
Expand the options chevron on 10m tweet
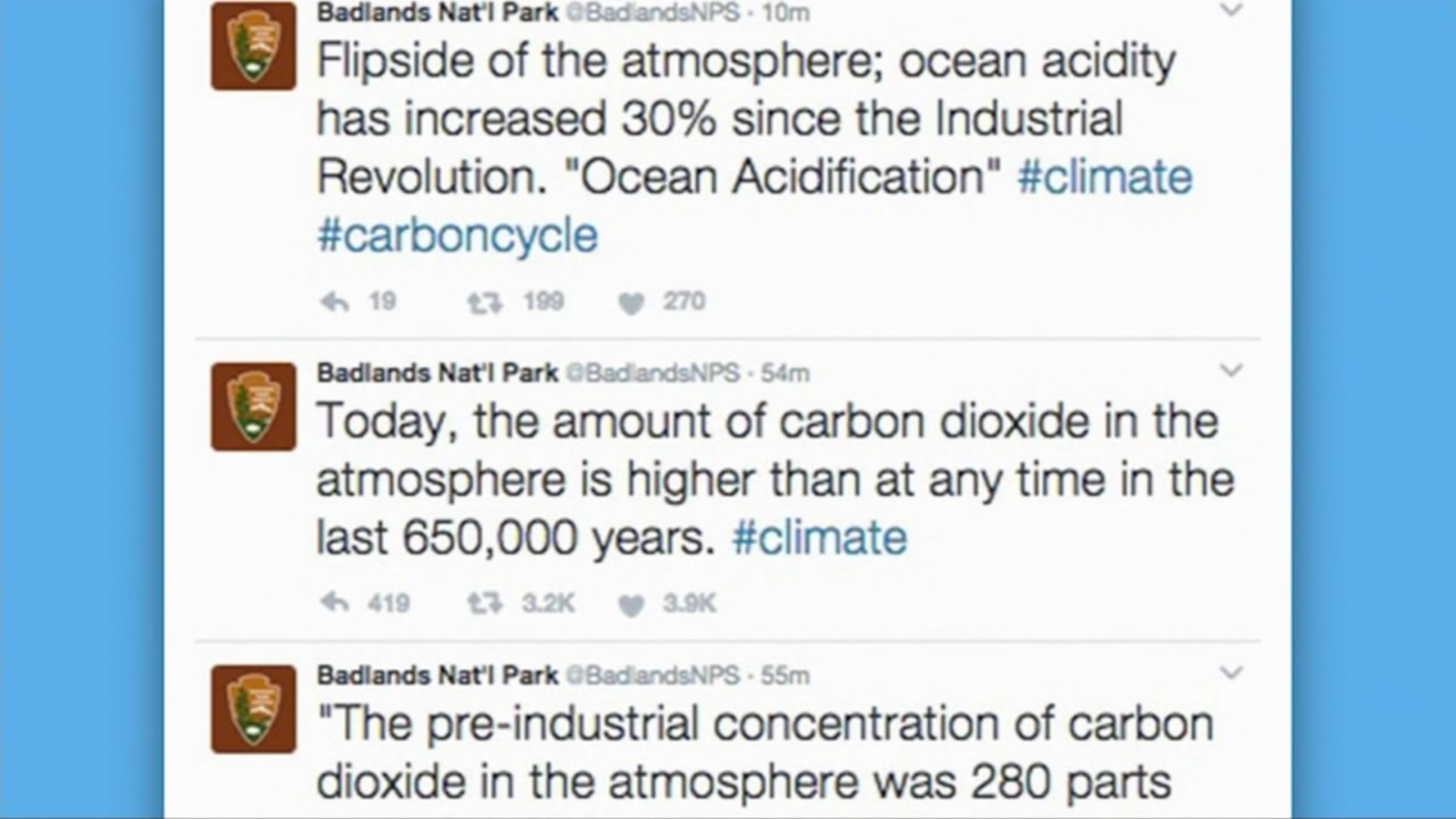coord(1231,11)
